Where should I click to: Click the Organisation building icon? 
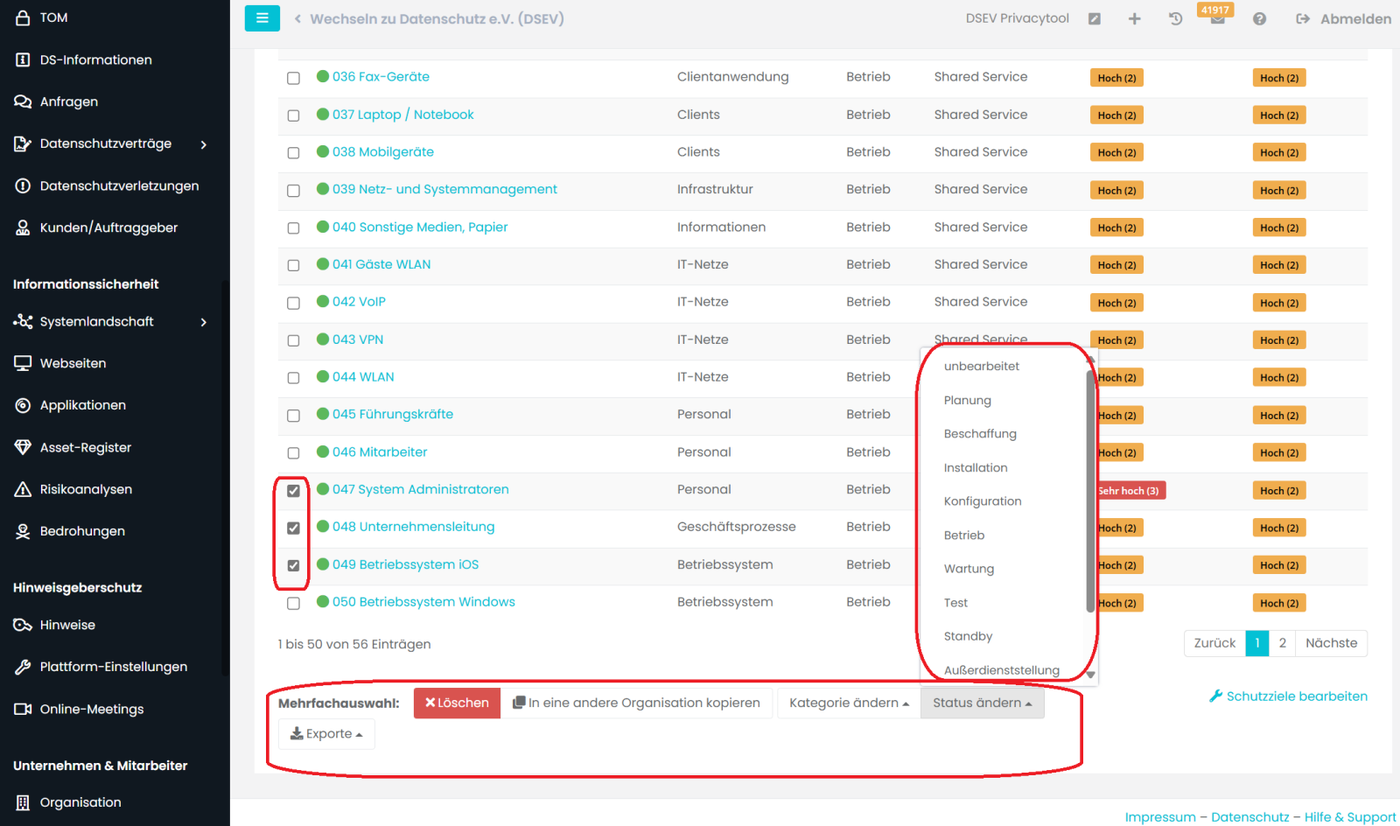coord(23,803)
